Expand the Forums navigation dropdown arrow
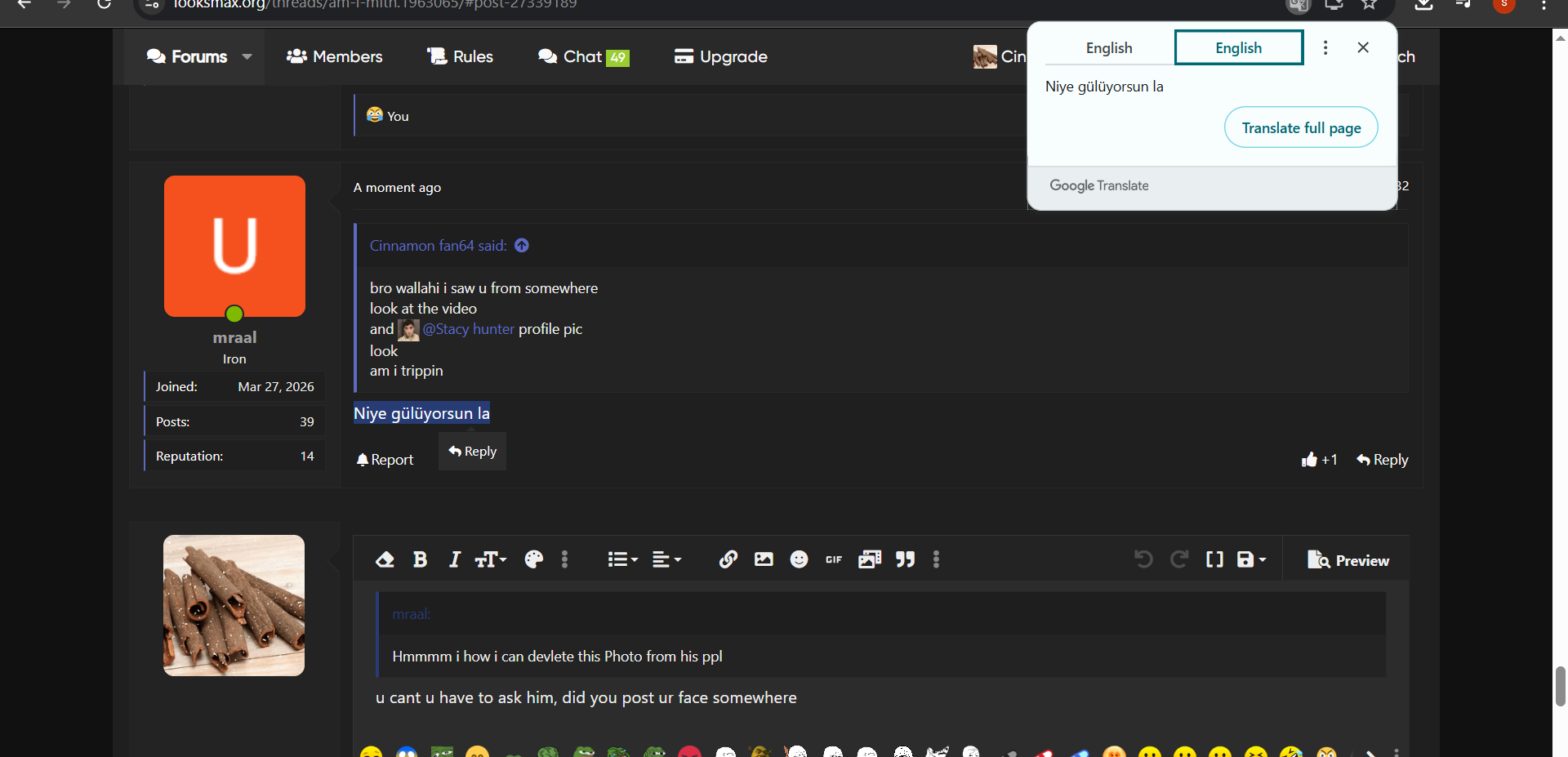The height and width of the screenshot is (757, 1568). tap(247, 56)
